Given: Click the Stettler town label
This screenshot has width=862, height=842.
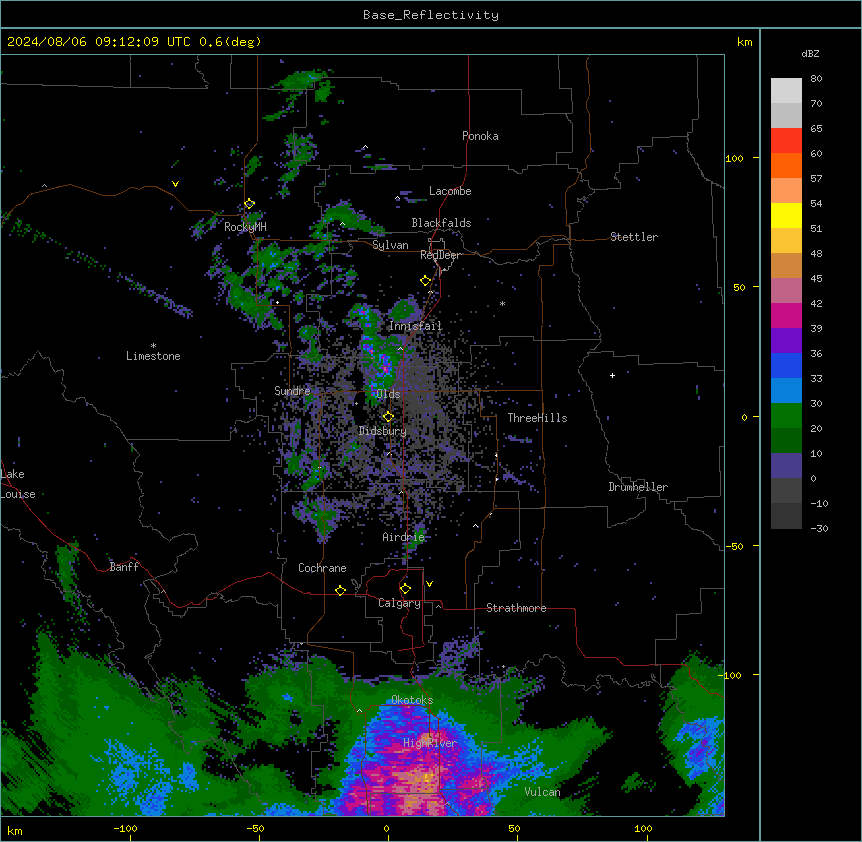Looking at the screenshot, I should click(633, 236).
